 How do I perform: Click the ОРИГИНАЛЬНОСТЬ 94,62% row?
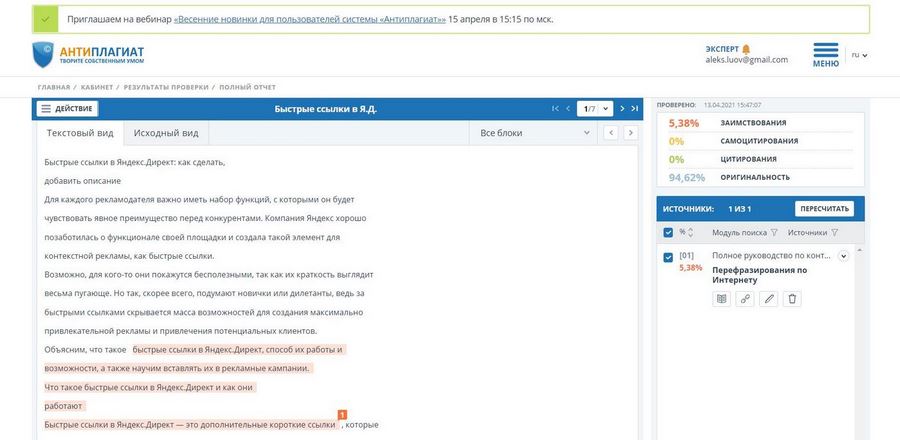[761, 178]
